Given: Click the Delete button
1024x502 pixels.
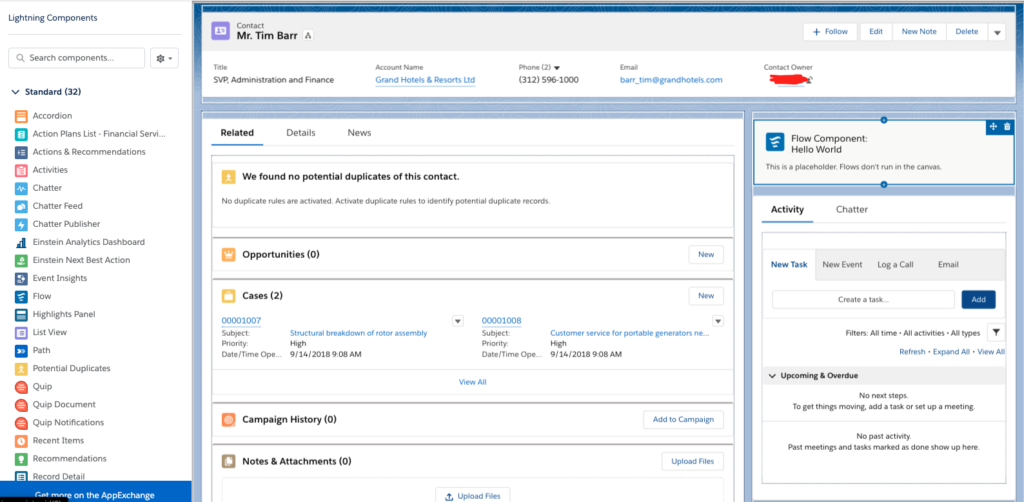Looking at the screenshot, I should (967, 31).
